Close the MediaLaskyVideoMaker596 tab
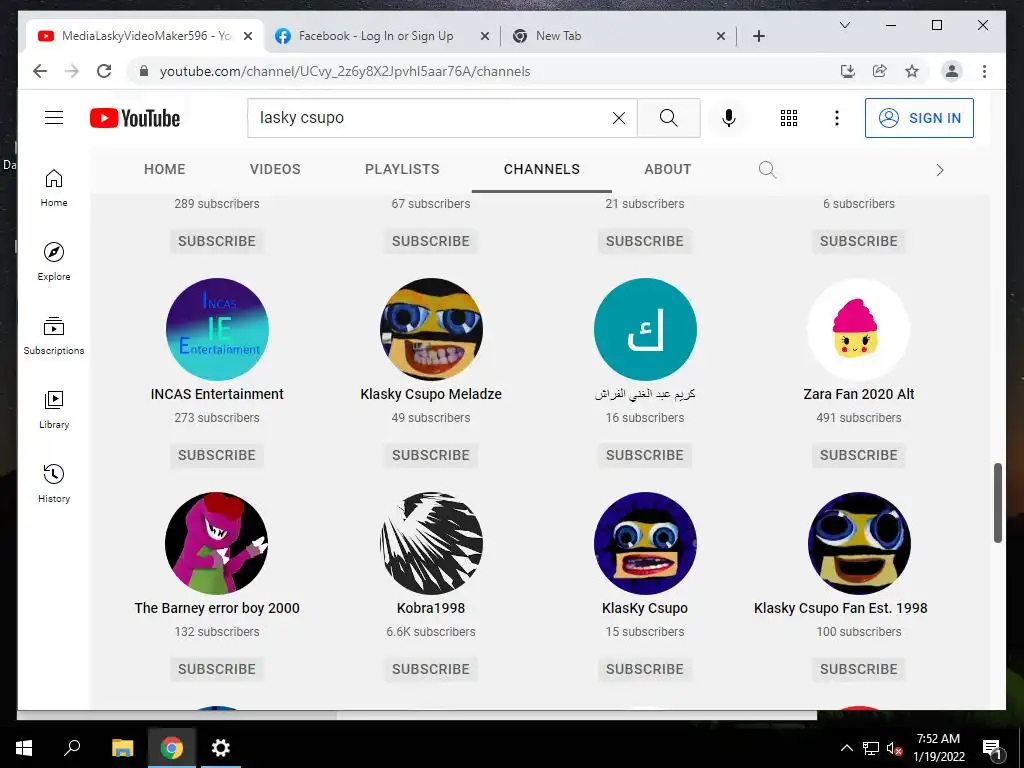 (248, 36)
